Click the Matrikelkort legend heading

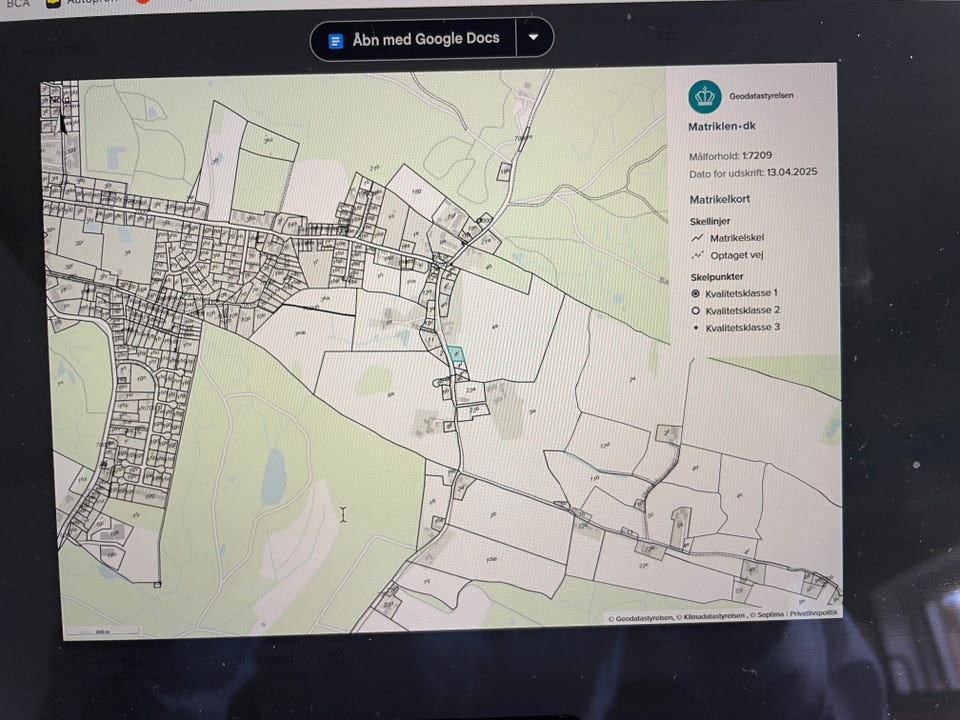719,200
